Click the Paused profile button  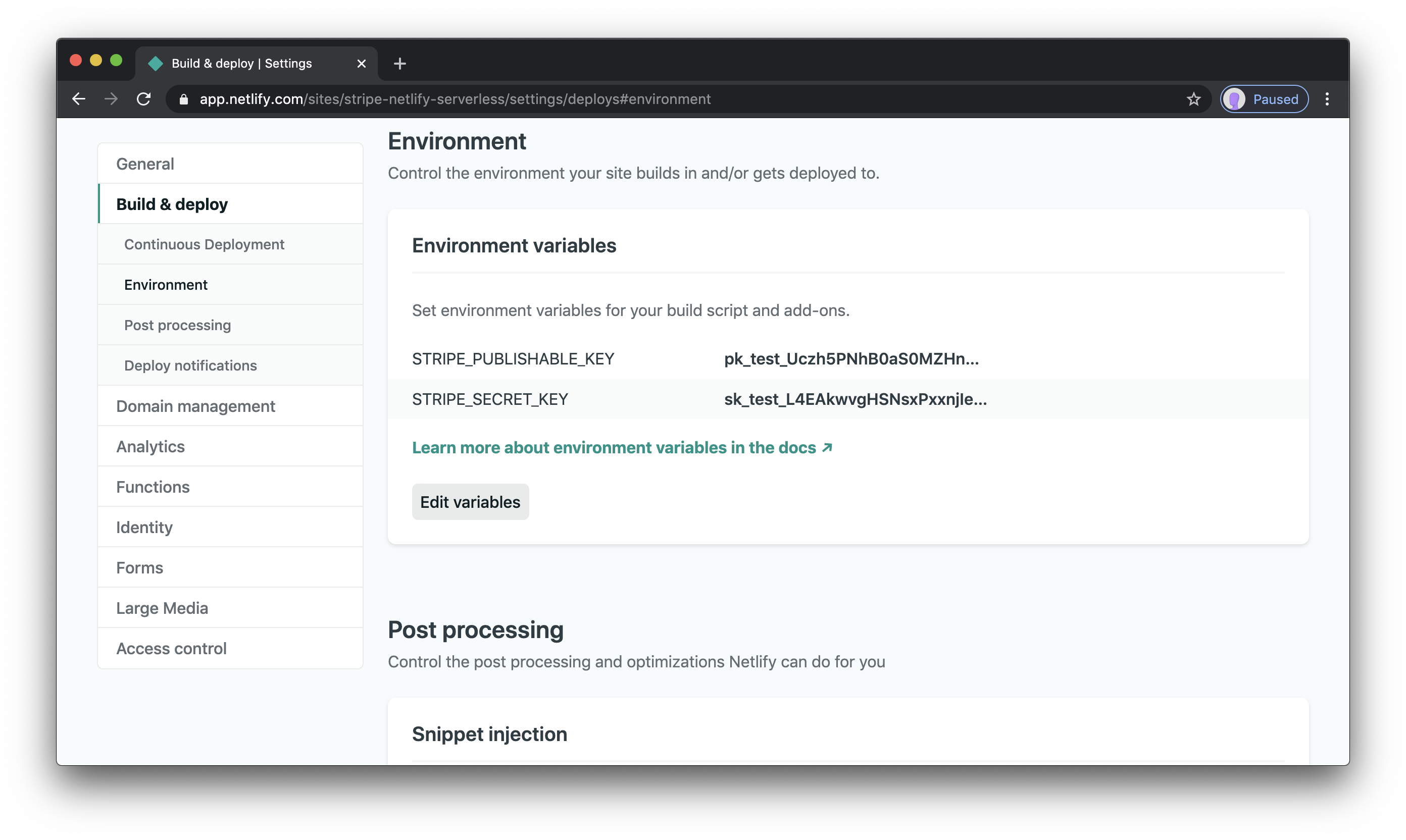click(x=1264, y=98)
